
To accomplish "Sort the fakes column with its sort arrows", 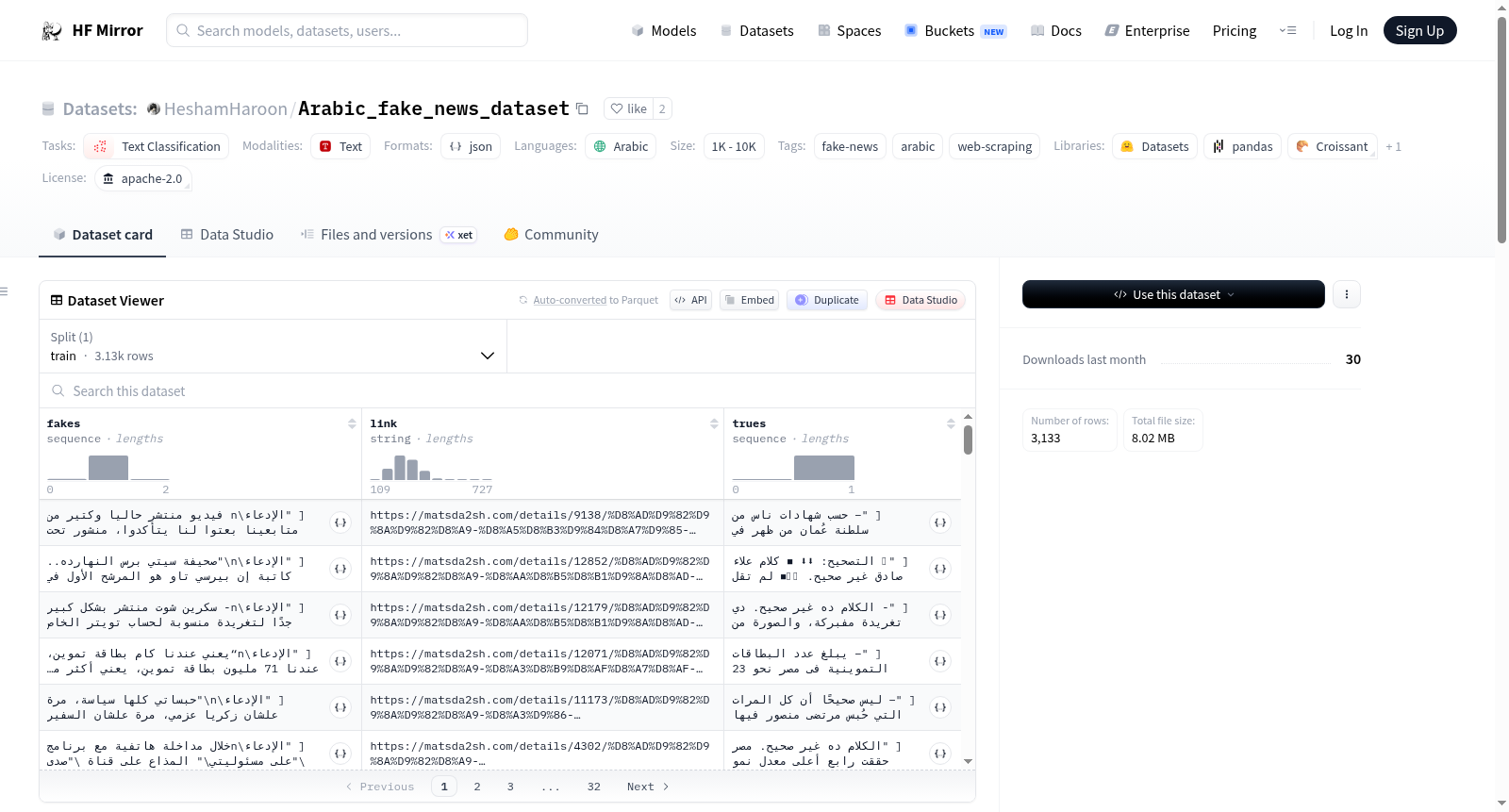I will [x=352, y=424].
